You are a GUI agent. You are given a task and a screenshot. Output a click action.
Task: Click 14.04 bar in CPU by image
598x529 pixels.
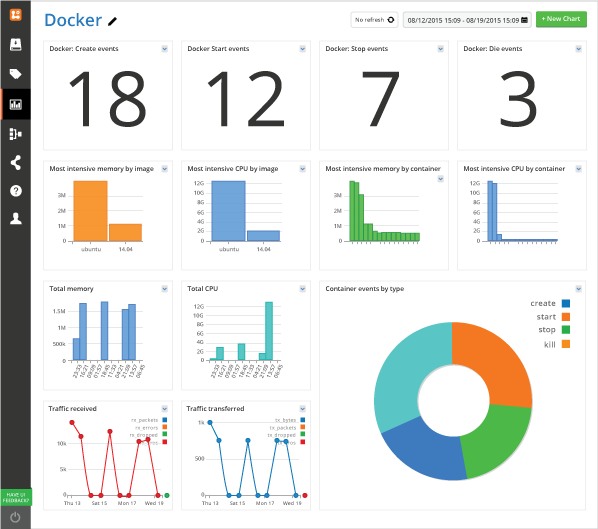264,236
